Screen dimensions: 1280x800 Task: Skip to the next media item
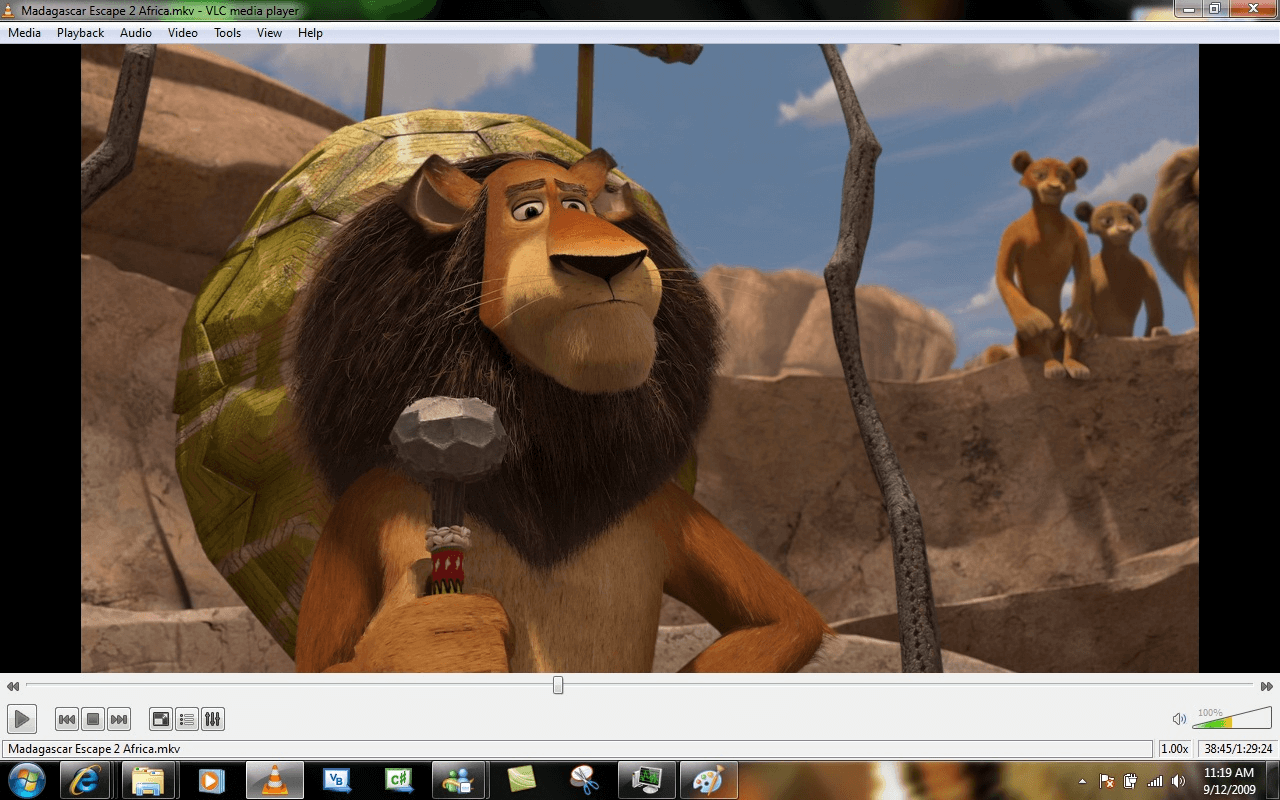tap(119, 718)
